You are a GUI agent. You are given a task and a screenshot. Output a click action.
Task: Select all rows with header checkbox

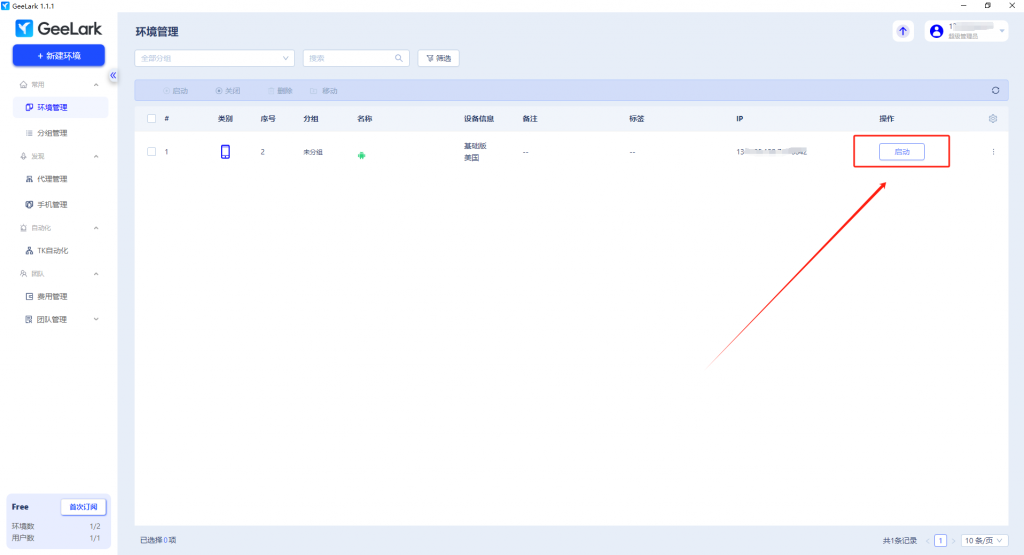pyautogui.click(x=151, y=119)
